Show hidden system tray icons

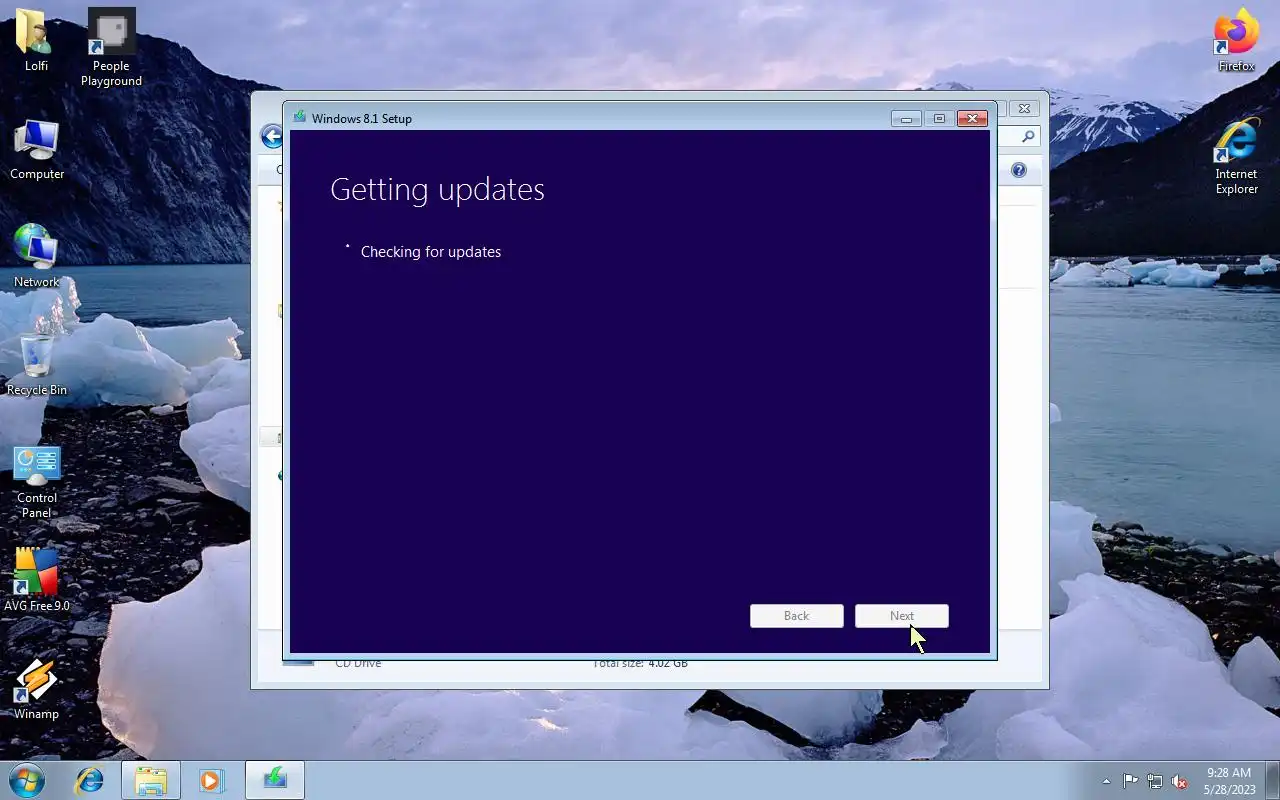click(1106, 781)
